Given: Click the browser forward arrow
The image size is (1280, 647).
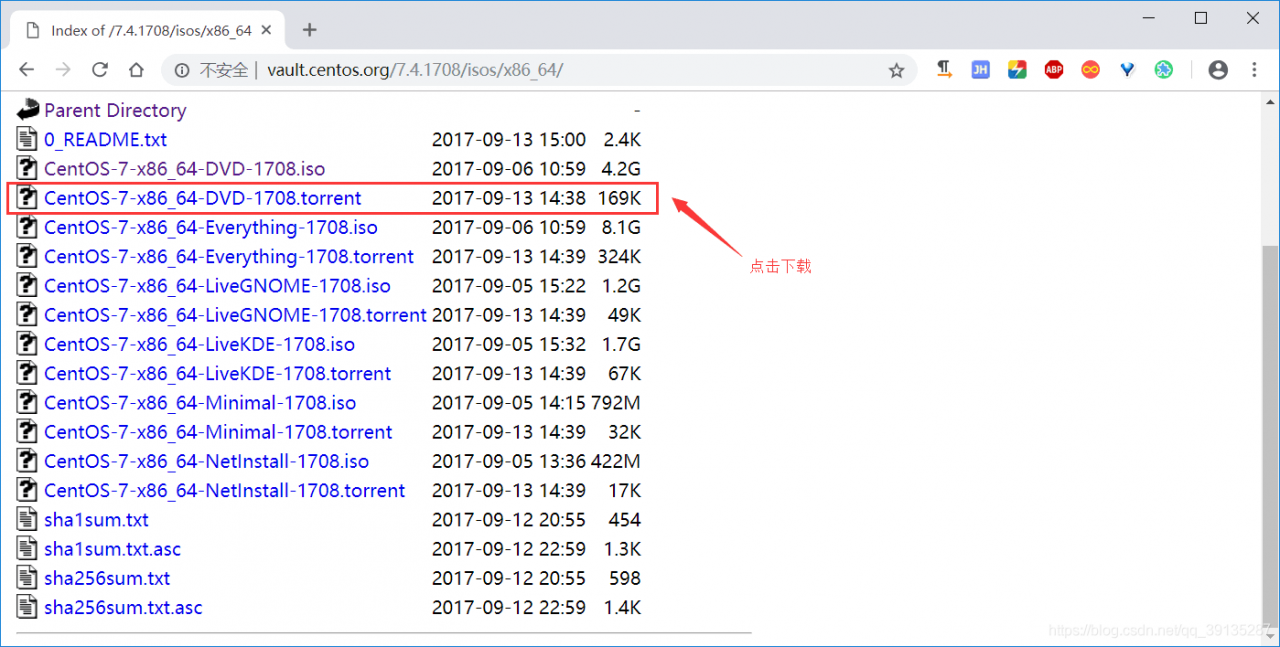Looking at the screenshot, I should click(x=63, y=70).
